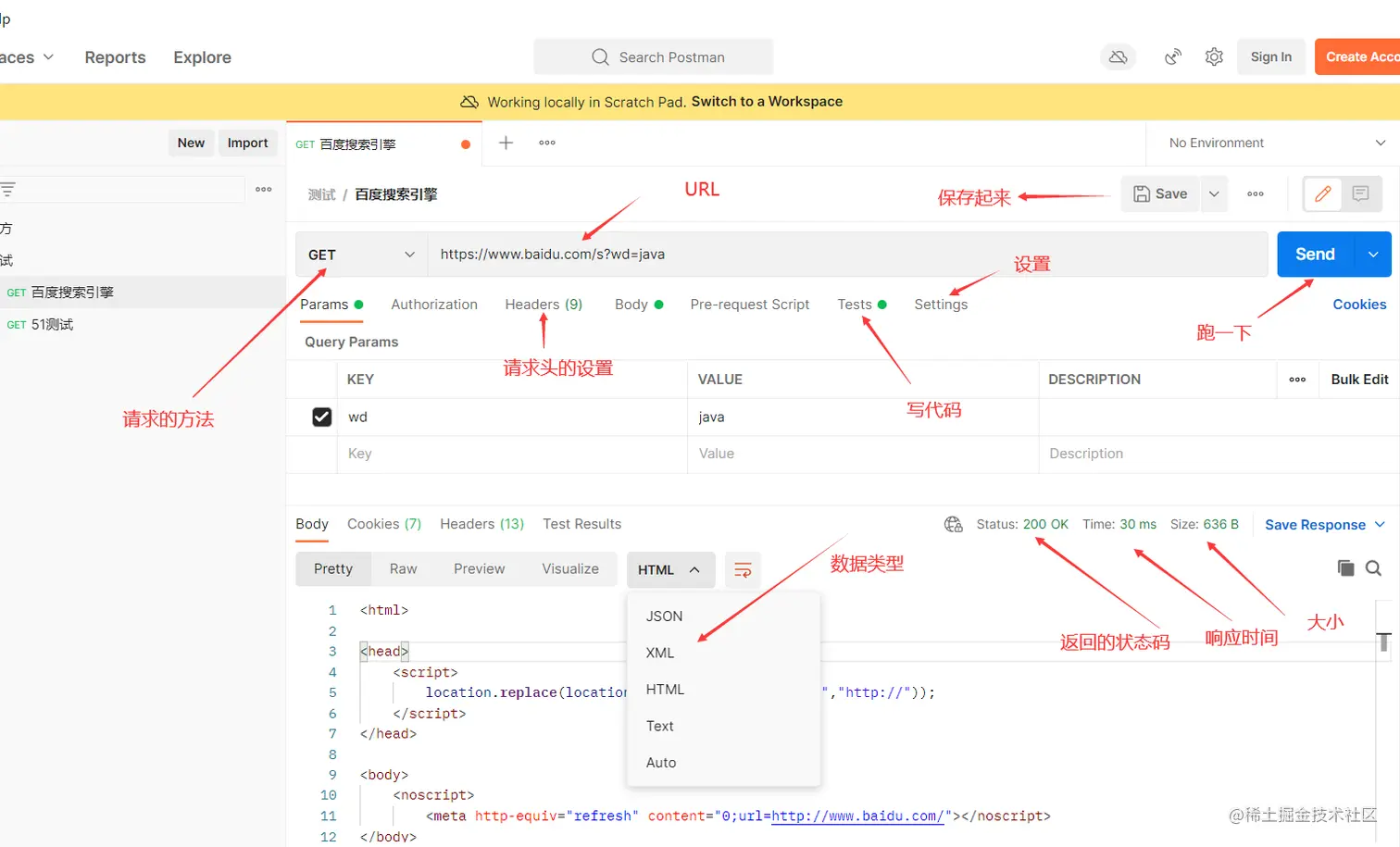Viewport: 1400px width, 847px height.
Task: Select 百度搜索引擎 request in the sidebar
Action: click(x=143, y=293)
